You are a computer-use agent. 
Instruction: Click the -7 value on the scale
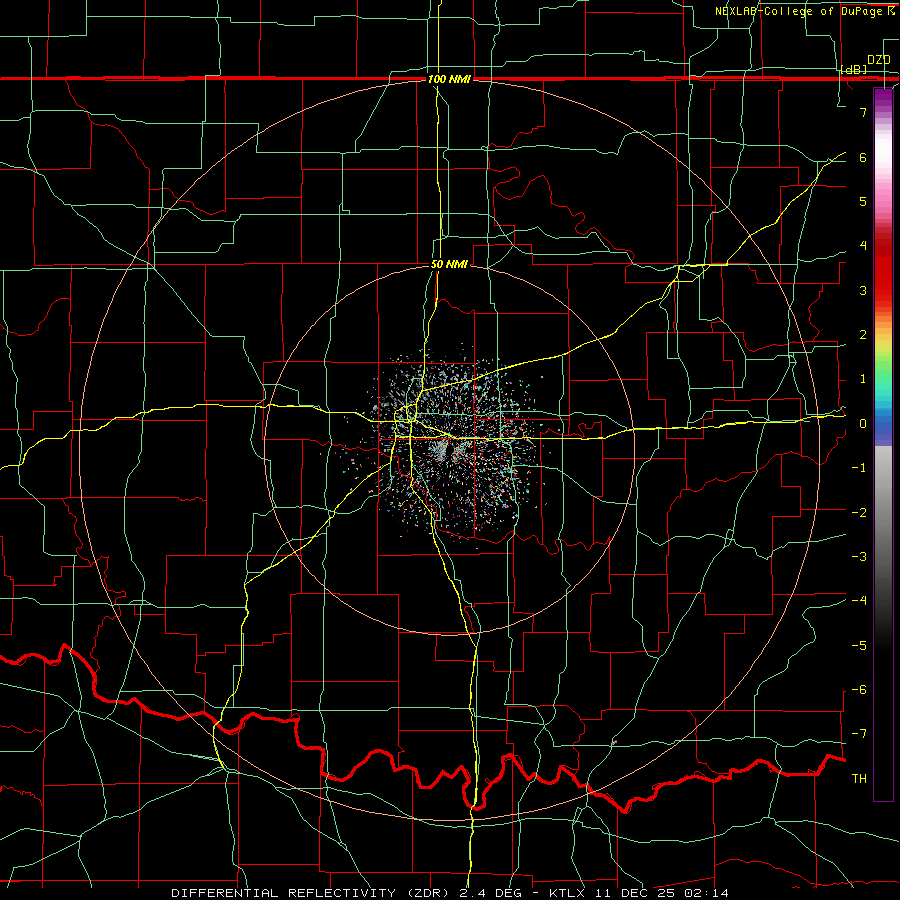pos(859,734)
